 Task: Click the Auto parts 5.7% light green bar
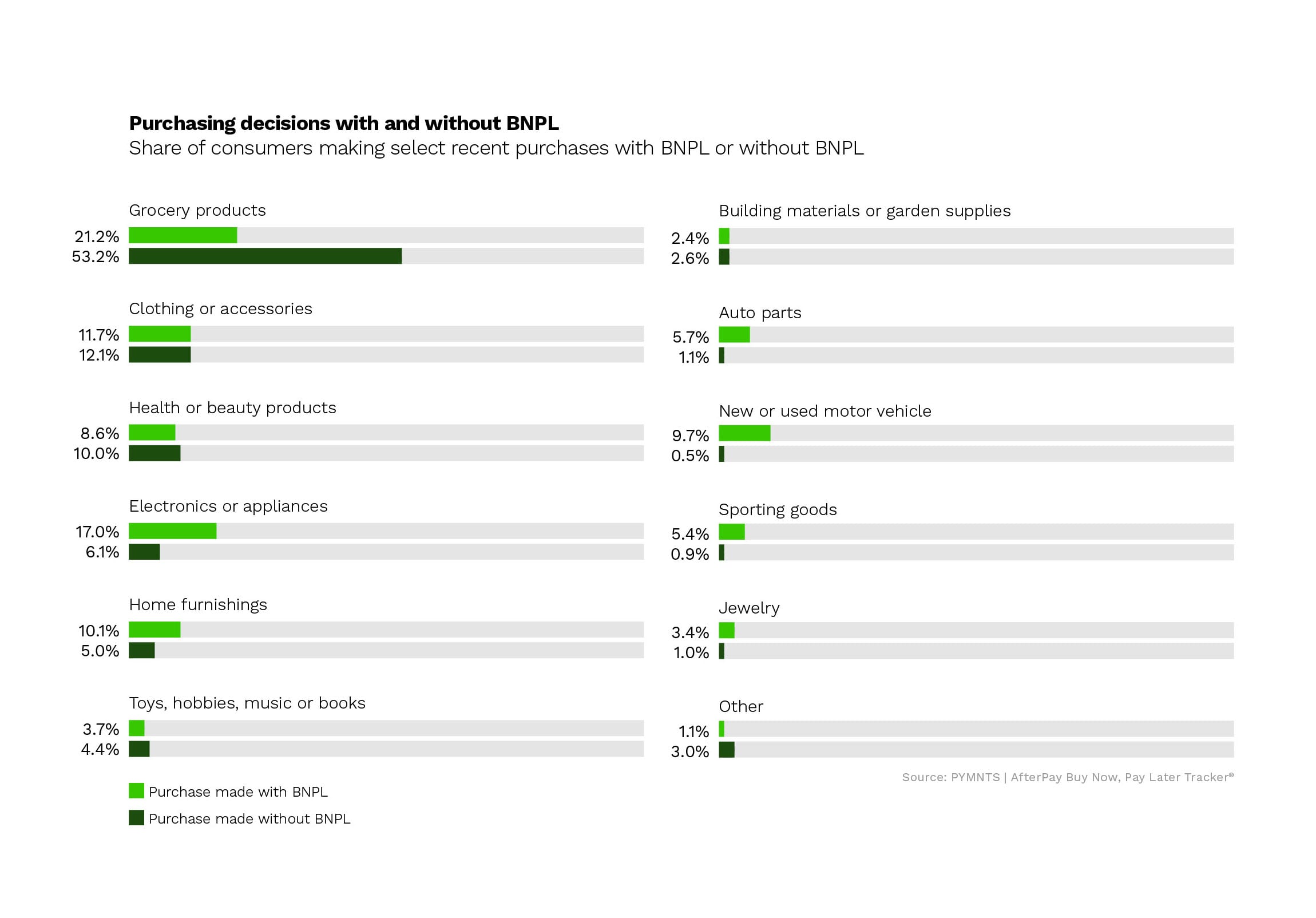[734, 334]
